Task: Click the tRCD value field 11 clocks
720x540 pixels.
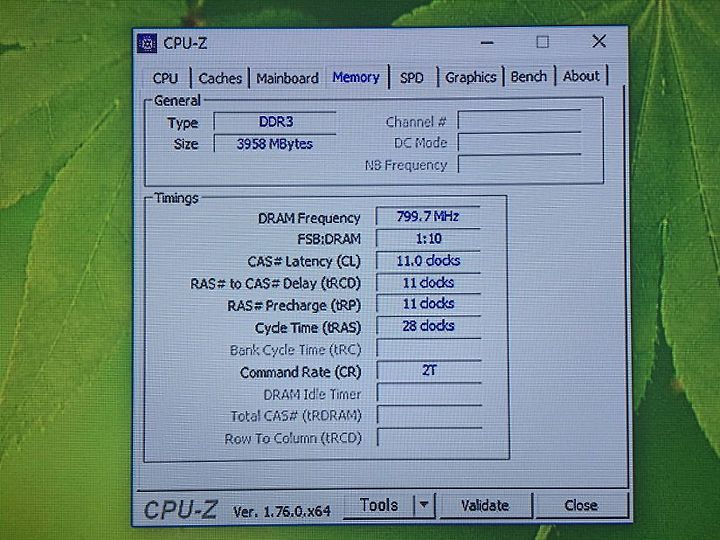Action: (428, 282)
